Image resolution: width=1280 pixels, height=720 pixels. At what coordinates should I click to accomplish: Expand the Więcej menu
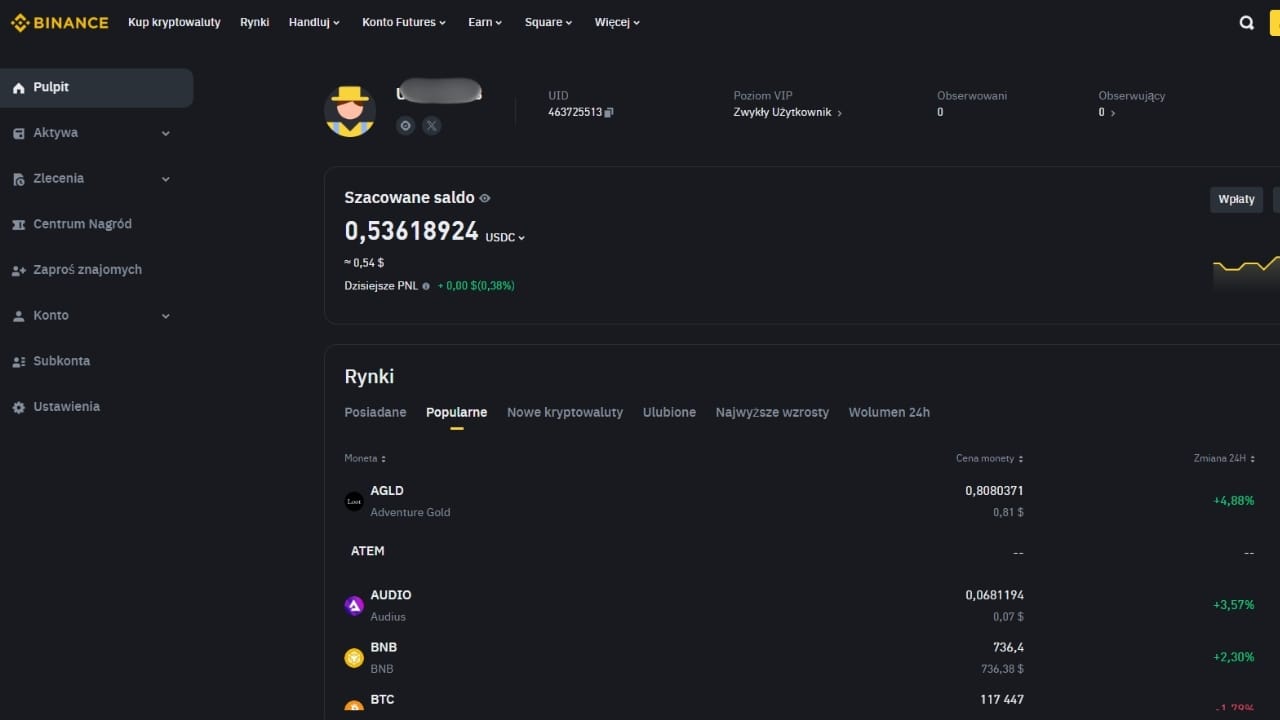click(x=617, y=22)
